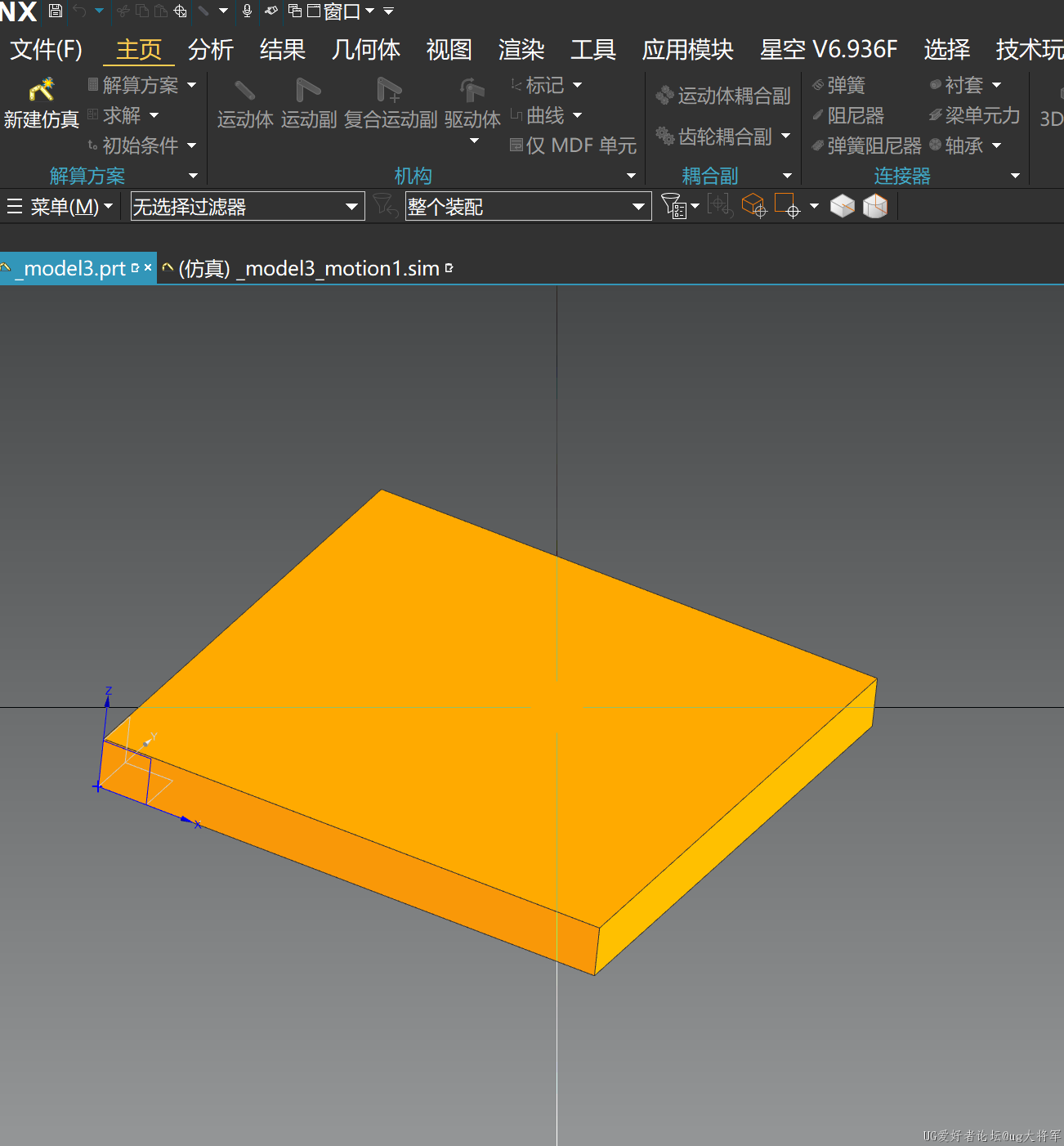Click the switch window icon
This screenshot has height=1146, width=1064.
295,11
